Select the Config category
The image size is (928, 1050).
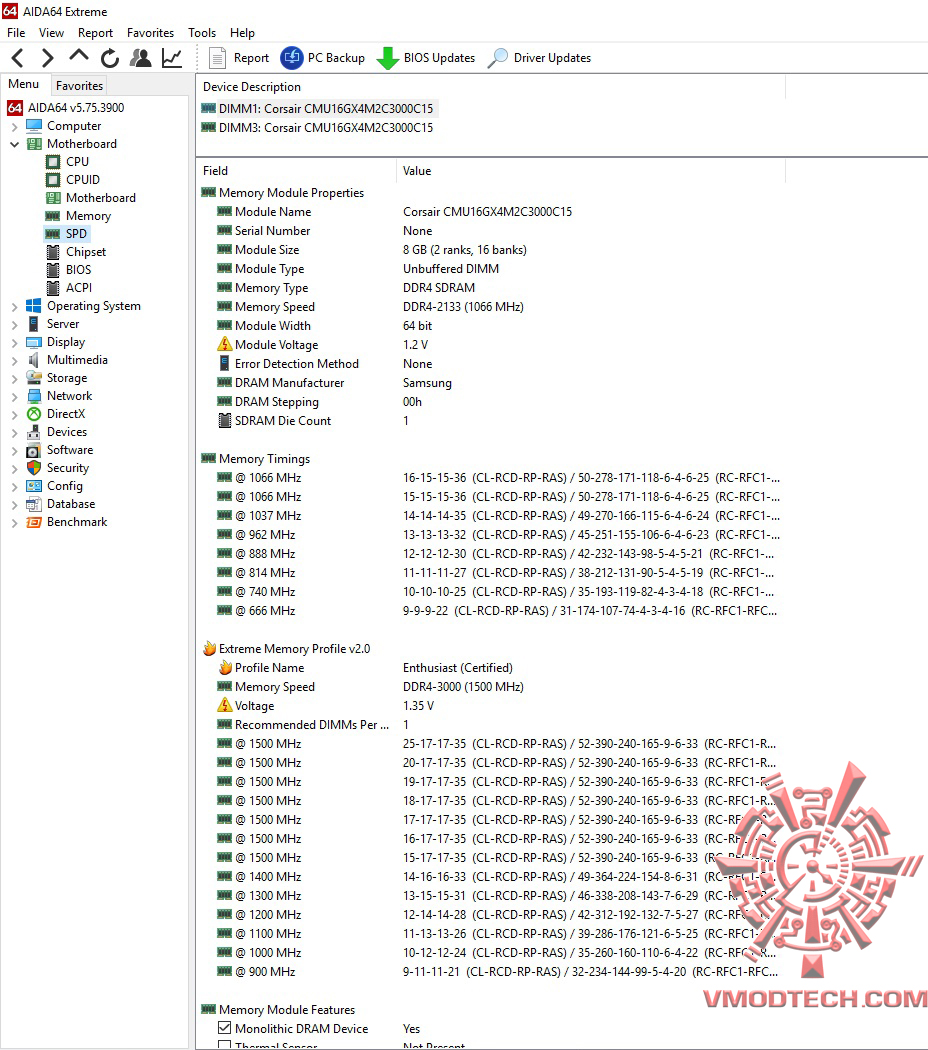coord(54,486)
